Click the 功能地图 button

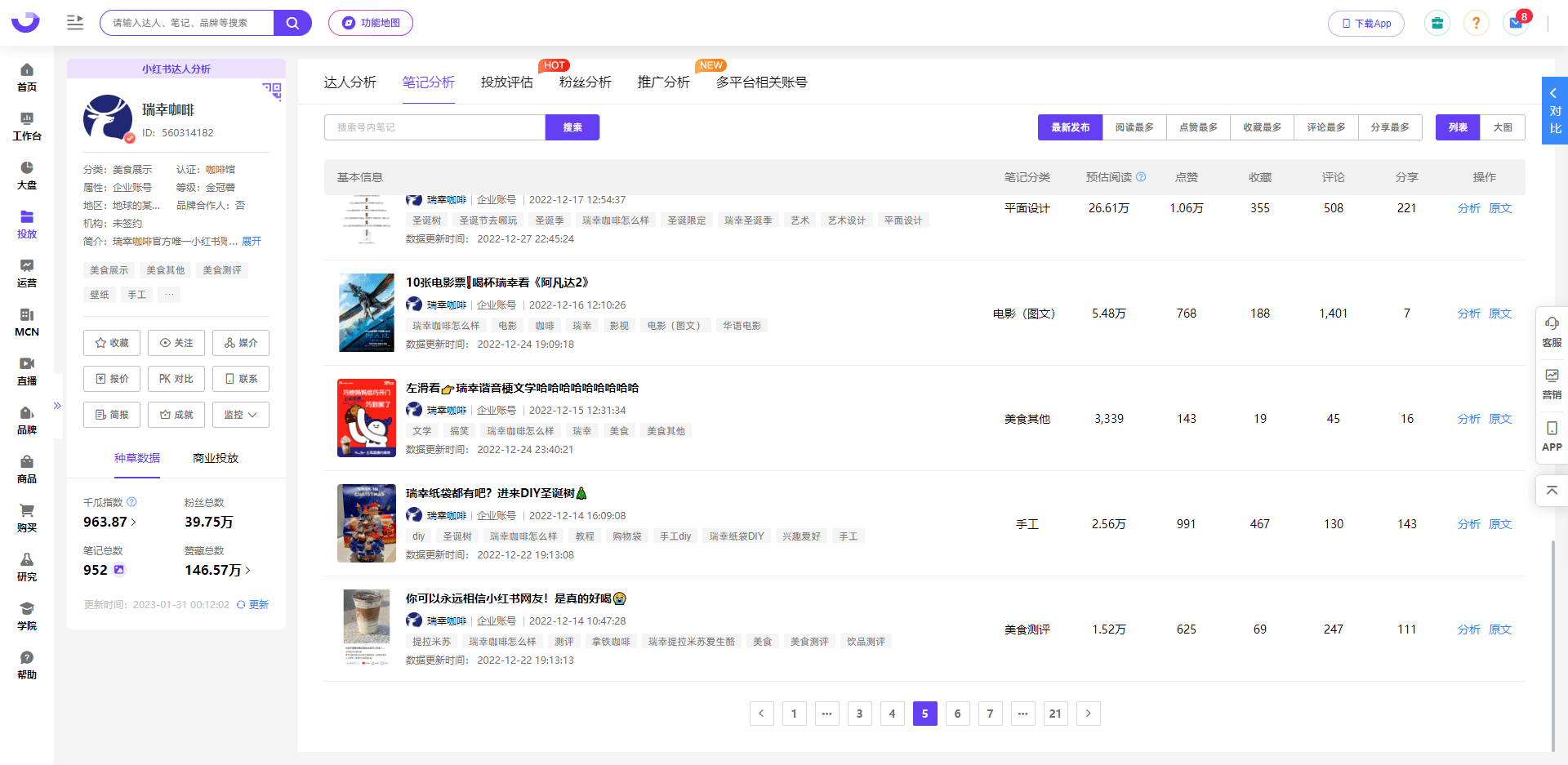point(371,23)
